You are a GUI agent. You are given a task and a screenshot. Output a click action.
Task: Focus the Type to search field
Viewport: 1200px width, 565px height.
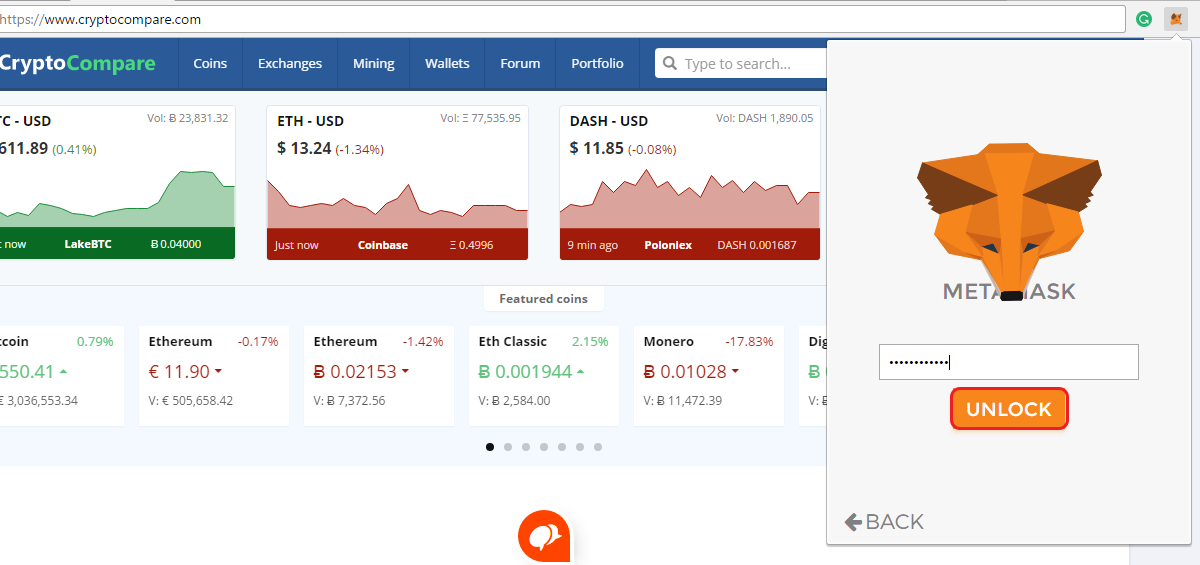(x=741, y=64)
